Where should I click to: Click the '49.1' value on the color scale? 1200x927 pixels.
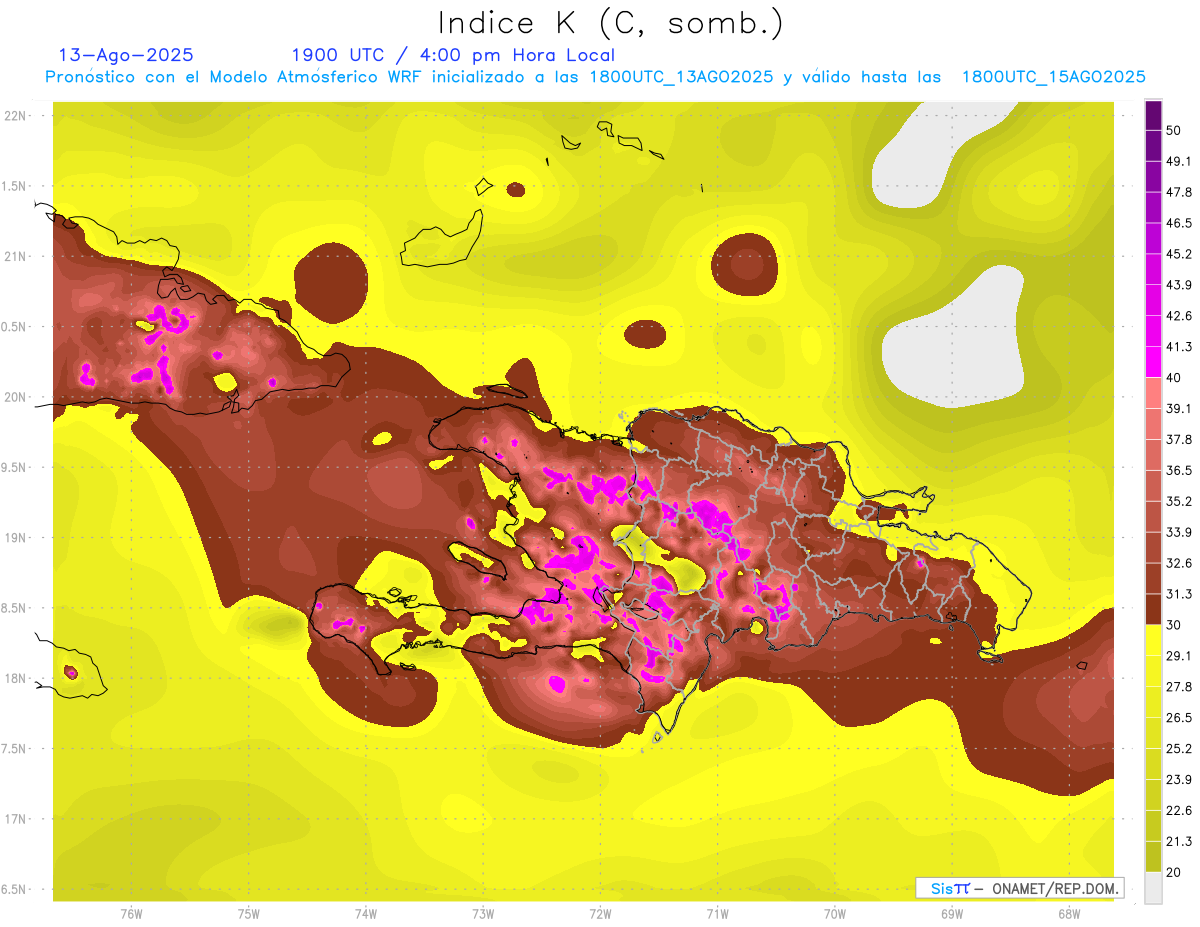click(1179, 161)
